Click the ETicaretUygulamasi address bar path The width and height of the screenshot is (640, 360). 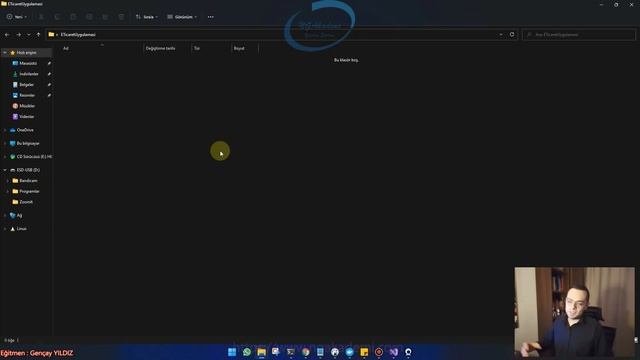coord(78,35)
